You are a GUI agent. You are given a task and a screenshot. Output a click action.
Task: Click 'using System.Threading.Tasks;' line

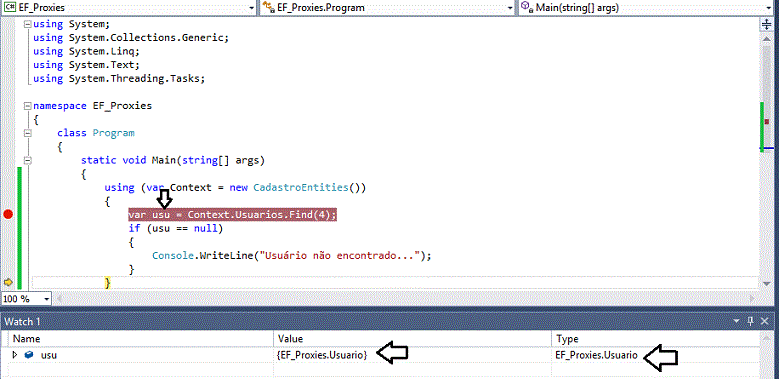[119, 78]
